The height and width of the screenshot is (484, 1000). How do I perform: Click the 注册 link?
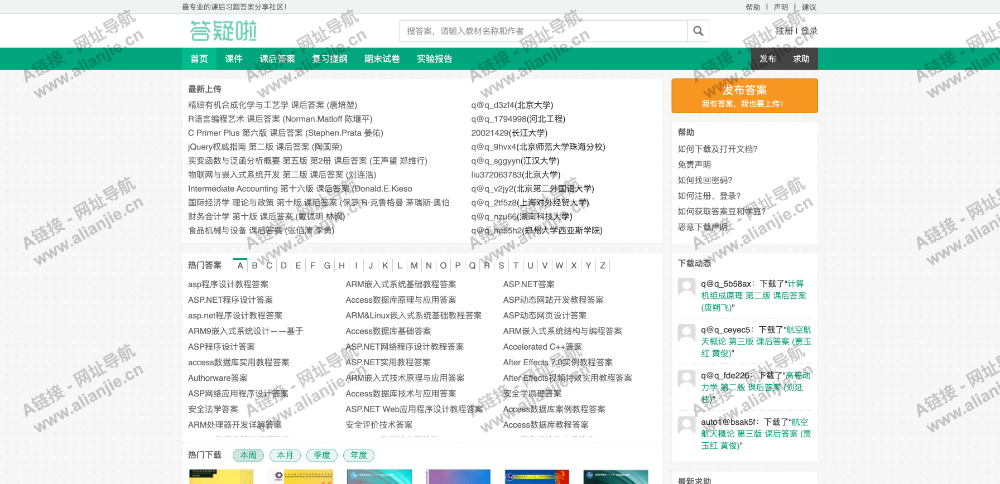coord(784,31)
